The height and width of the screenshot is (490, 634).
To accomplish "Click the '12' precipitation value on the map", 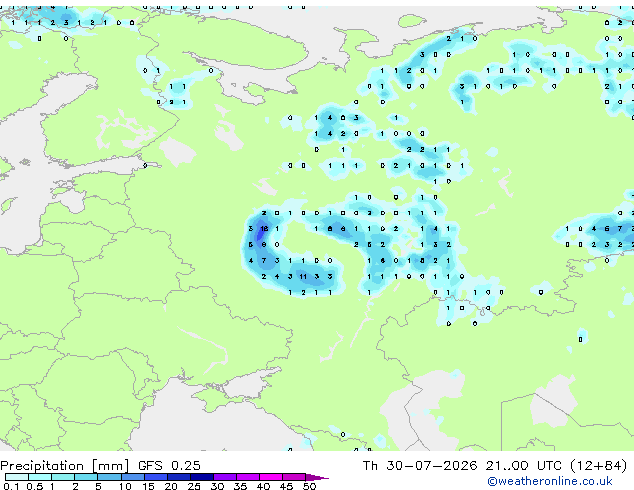I will coord(264,229).
